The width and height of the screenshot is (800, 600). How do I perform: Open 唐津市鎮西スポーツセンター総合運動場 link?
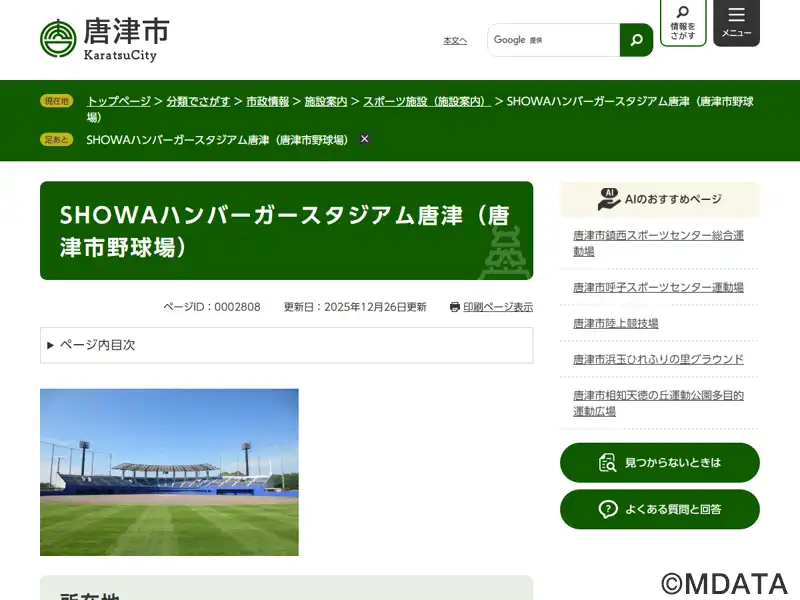pos(658,243)
